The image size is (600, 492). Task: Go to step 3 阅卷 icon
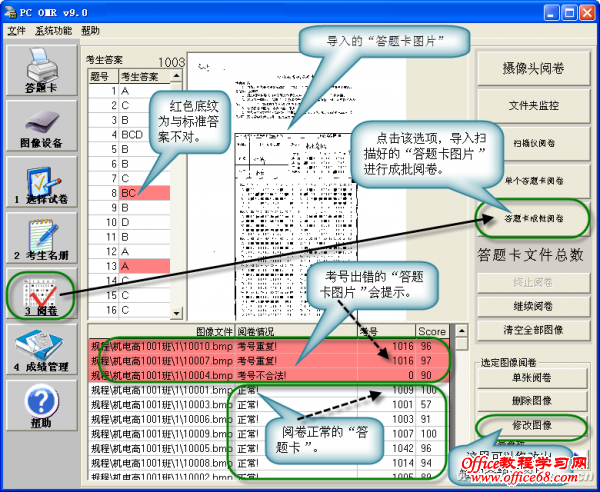[x=41, y=294]
